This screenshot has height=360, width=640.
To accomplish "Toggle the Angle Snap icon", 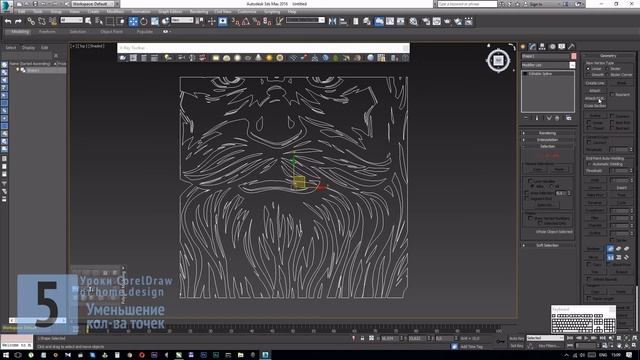I will click(x=246, y=21).
